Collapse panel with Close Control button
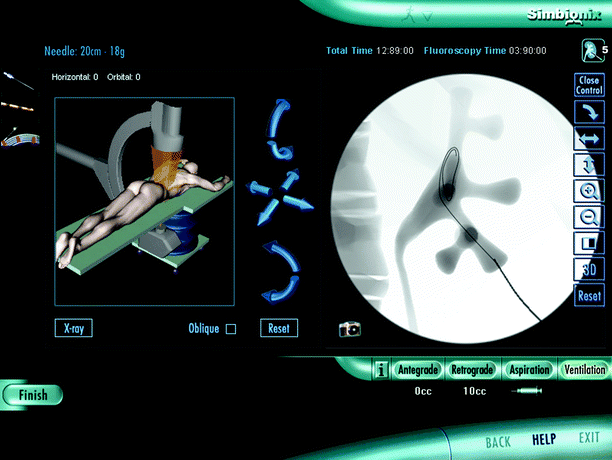 click(x=589, y=85)
